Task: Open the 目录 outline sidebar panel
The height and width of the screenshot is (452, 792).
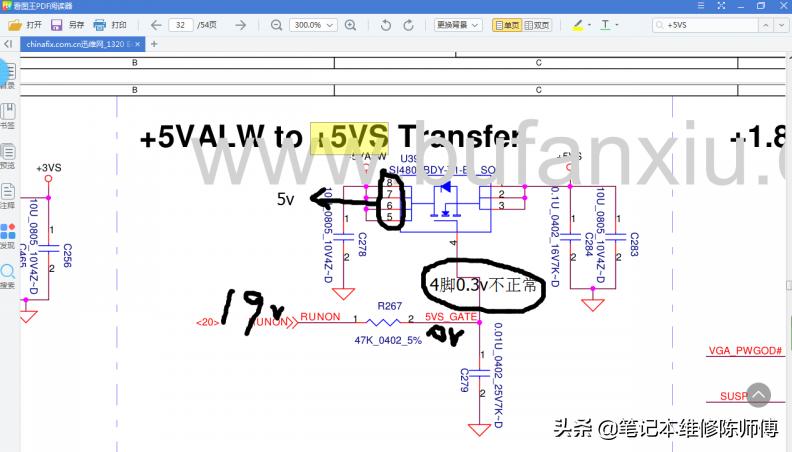Action: [x=8, y=76]
